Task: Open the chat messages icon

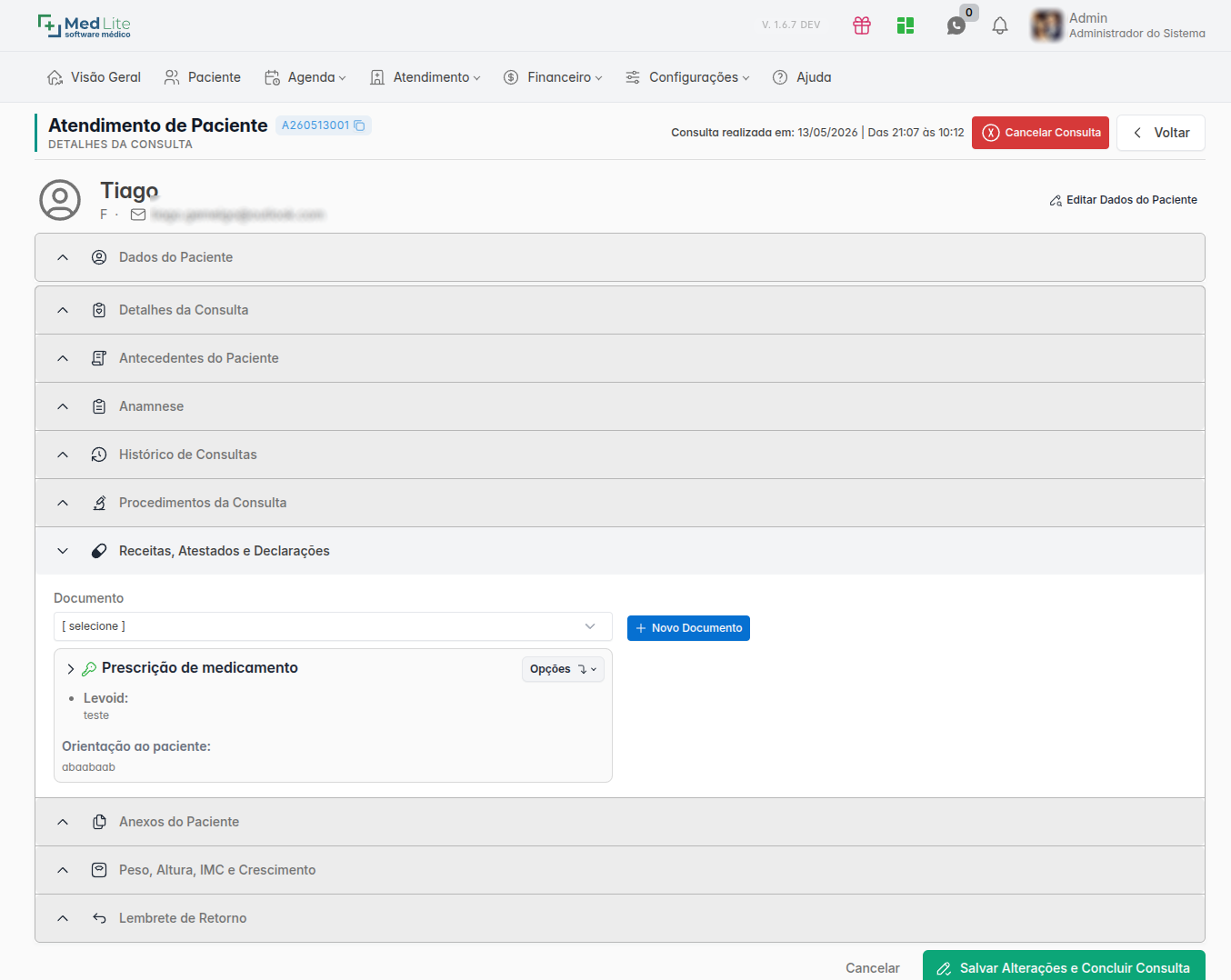Action: click(956, 25)
